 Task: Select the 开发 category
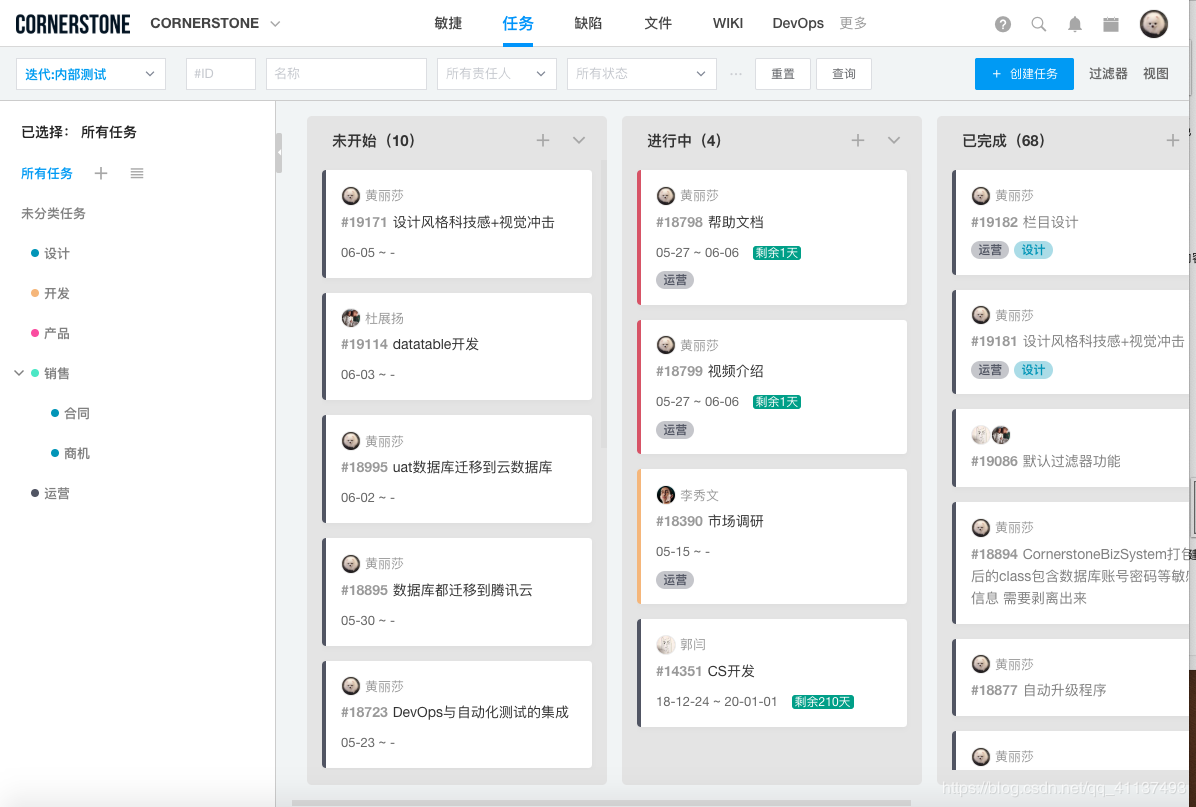point(56,294)
